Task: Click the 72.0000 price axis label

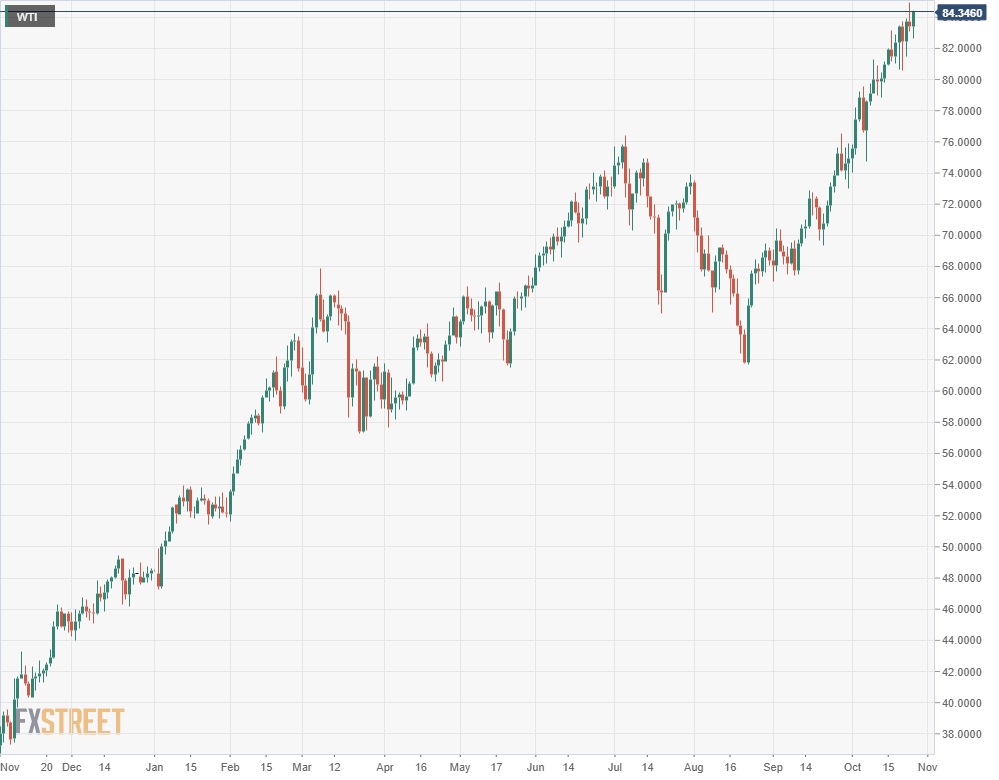Action: 961,205
